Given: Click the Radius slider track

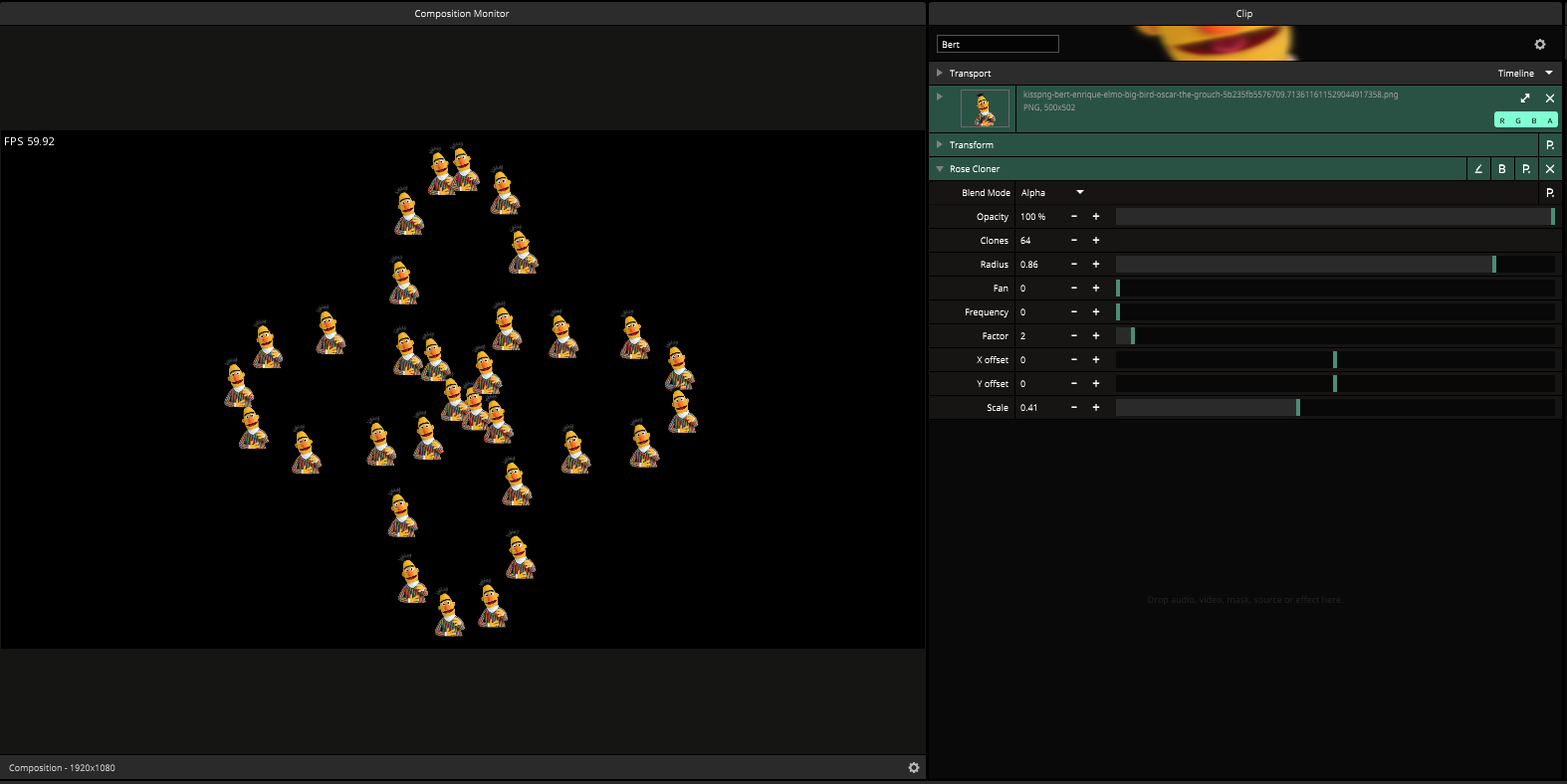Looking at the screenshot, I should 1334,265.
